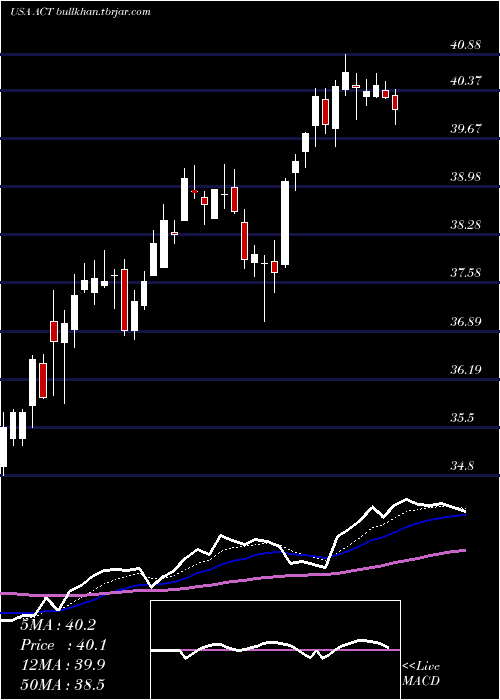Click the <<Live MACD label
This screenshot has width=500, height=700.
click(421, 674)
